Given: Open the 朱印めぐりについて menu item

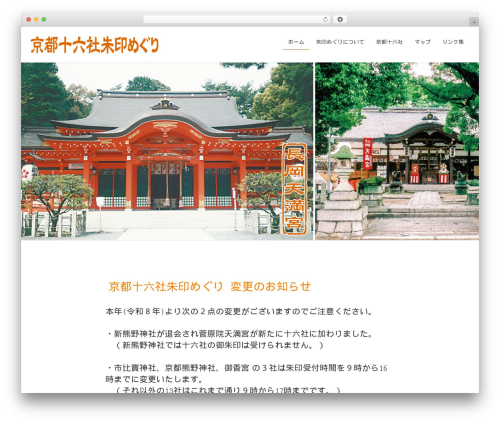Looking at the screenshot, I should (x=340, y=42).
